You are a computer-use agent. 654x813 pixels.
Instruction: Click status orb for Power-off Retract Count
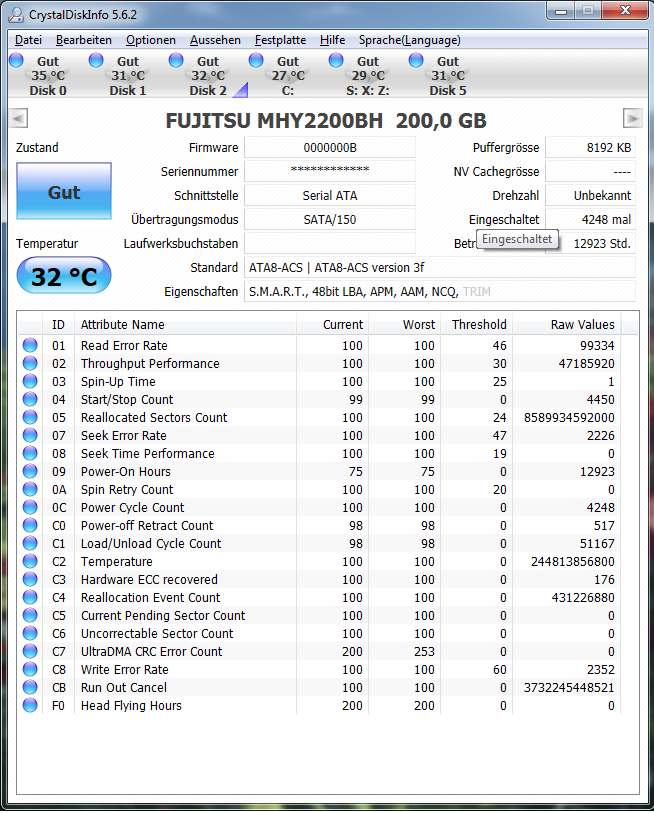click(30, 525)
